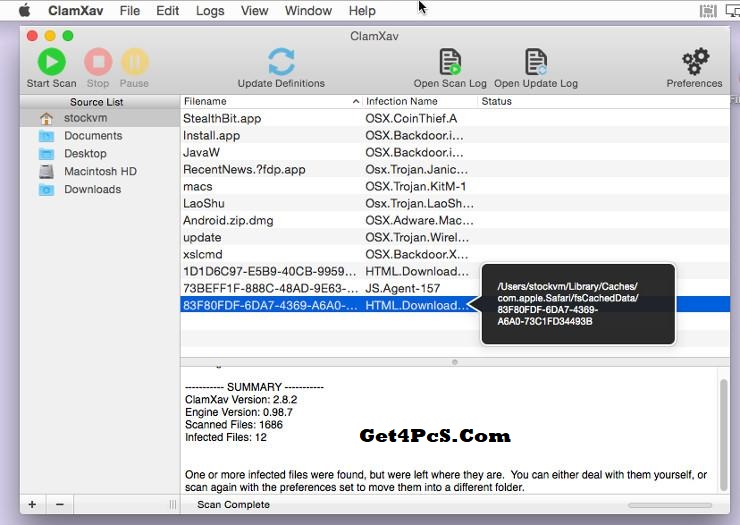740x525 pixels.
Task: Click the Status column header
Action: tap(497, 101)
